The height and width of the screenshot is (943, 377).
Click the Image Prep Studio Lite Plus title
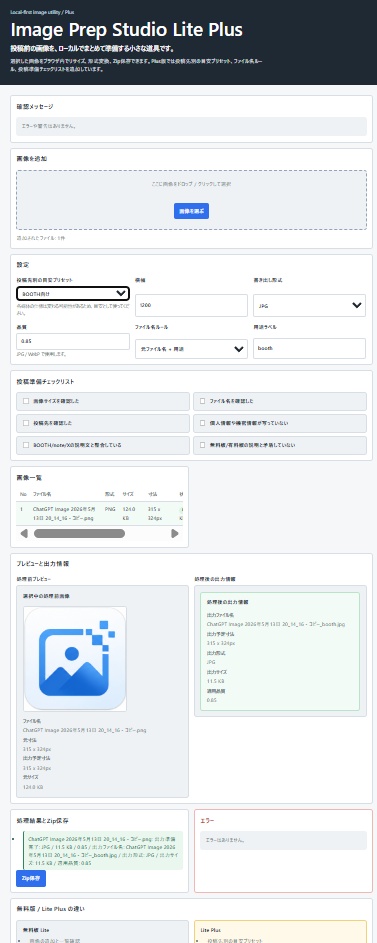pyautogui.click(x=127, y=29)
